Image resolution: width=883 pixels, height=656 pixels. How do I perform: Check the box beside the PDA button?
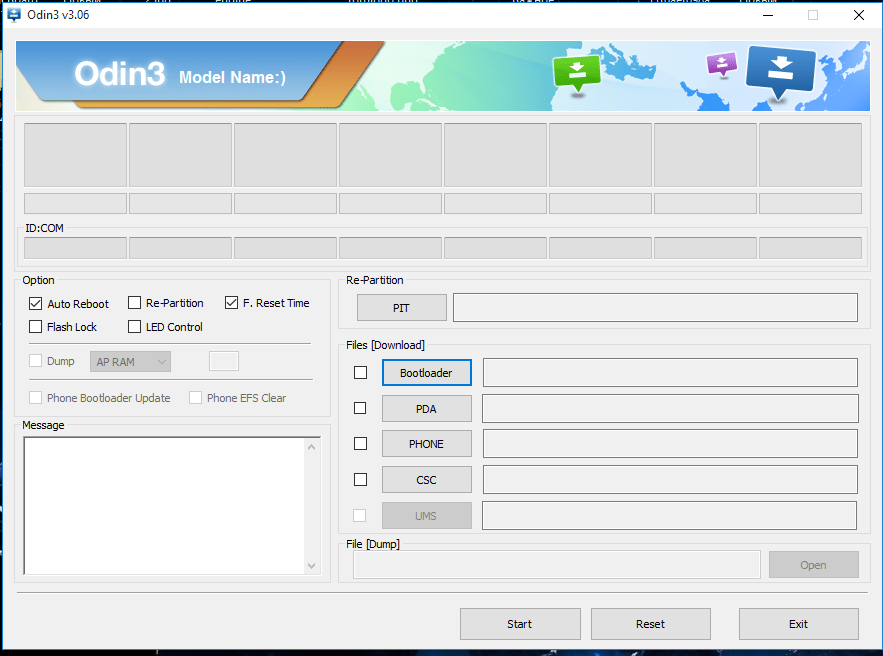360,408
